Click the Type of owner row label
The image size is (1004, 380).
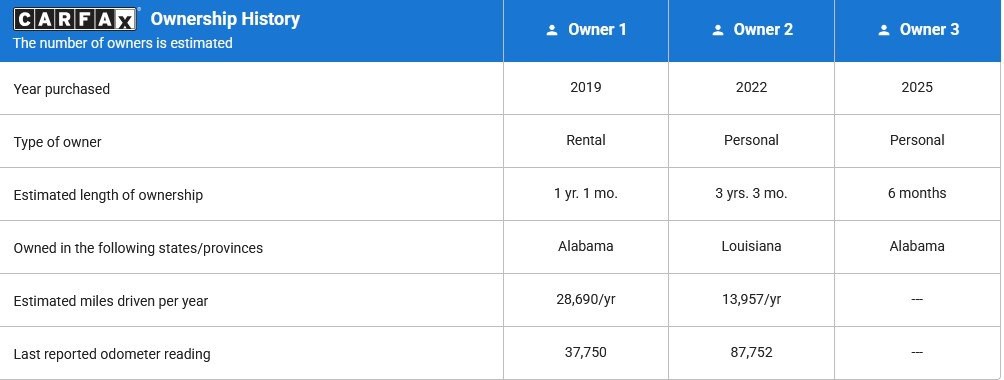click(x=57, y=142)
